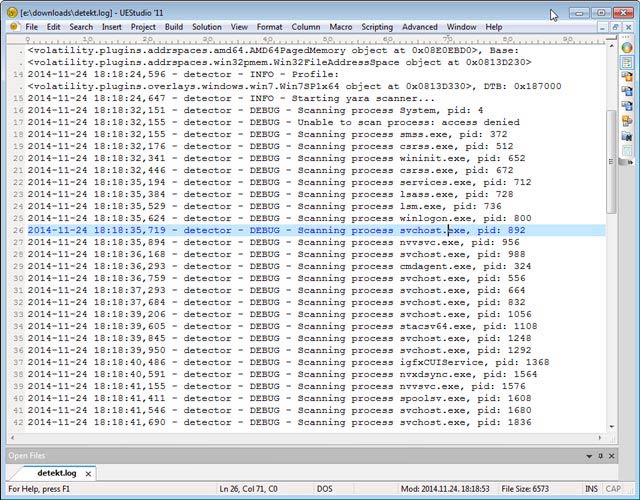Click the green list icon in right toolbar
640x500 pixels.
[627, 62]
